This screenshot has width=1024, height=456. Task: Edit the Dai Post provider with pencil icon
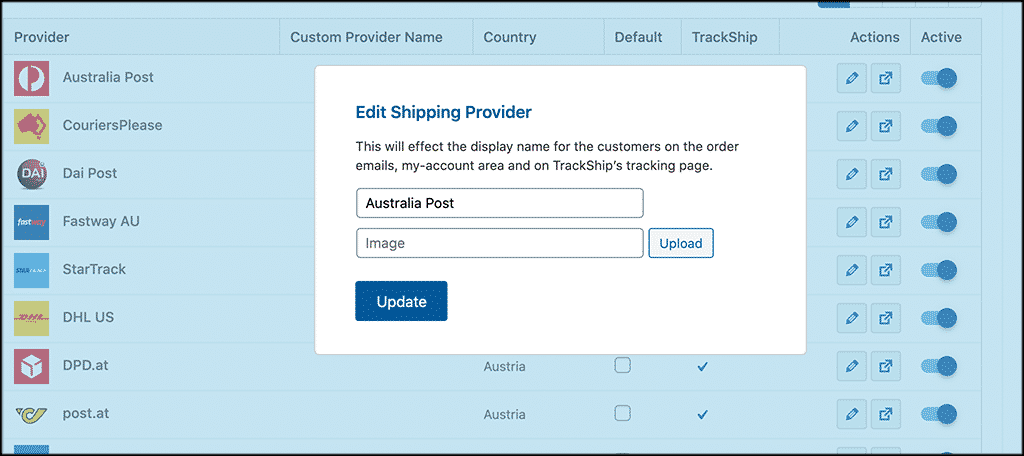tap(852, 174)
